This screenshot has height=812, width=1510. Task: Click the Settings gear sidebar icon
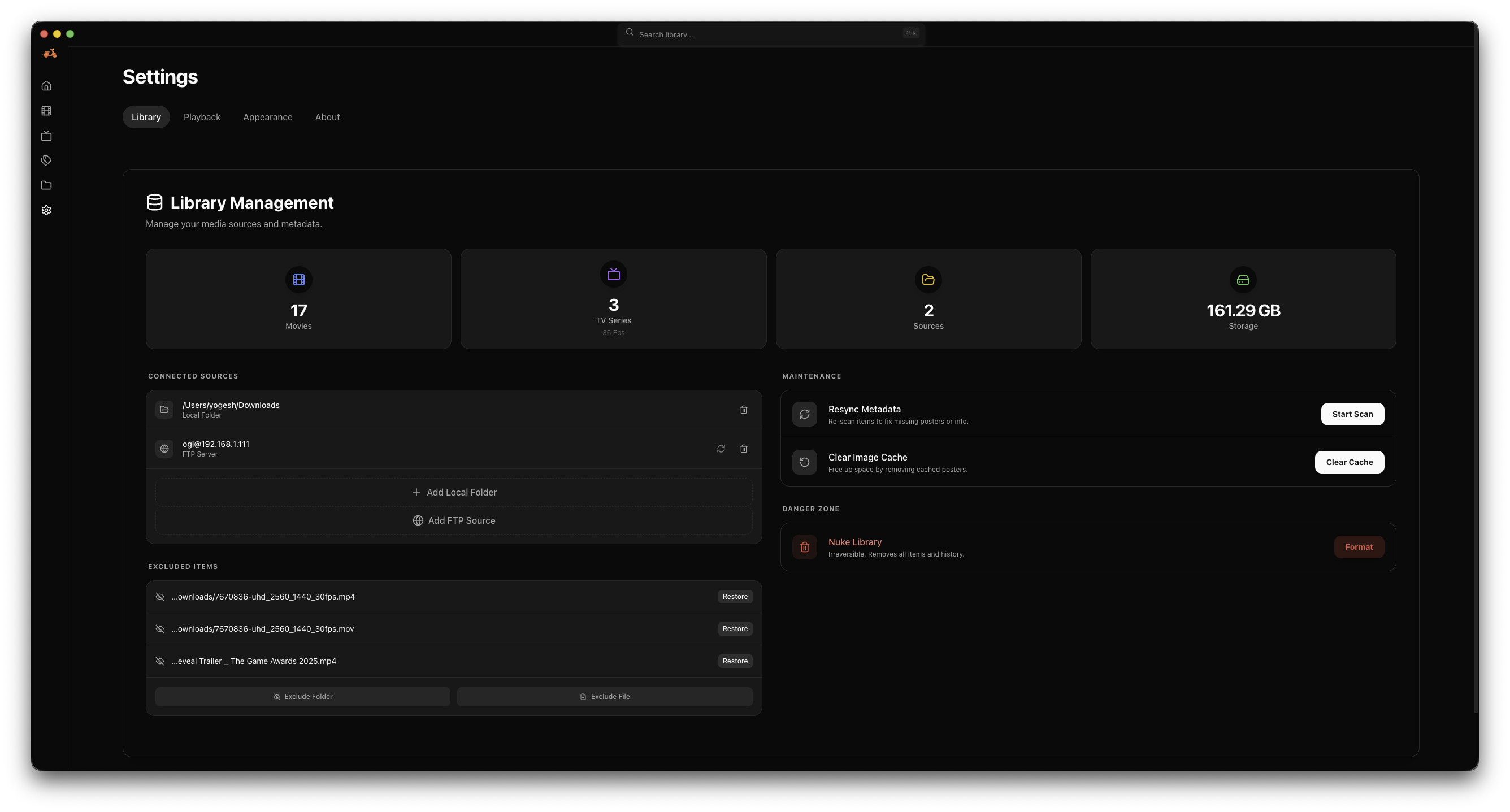pyautogui.click(x=46, y=210)
